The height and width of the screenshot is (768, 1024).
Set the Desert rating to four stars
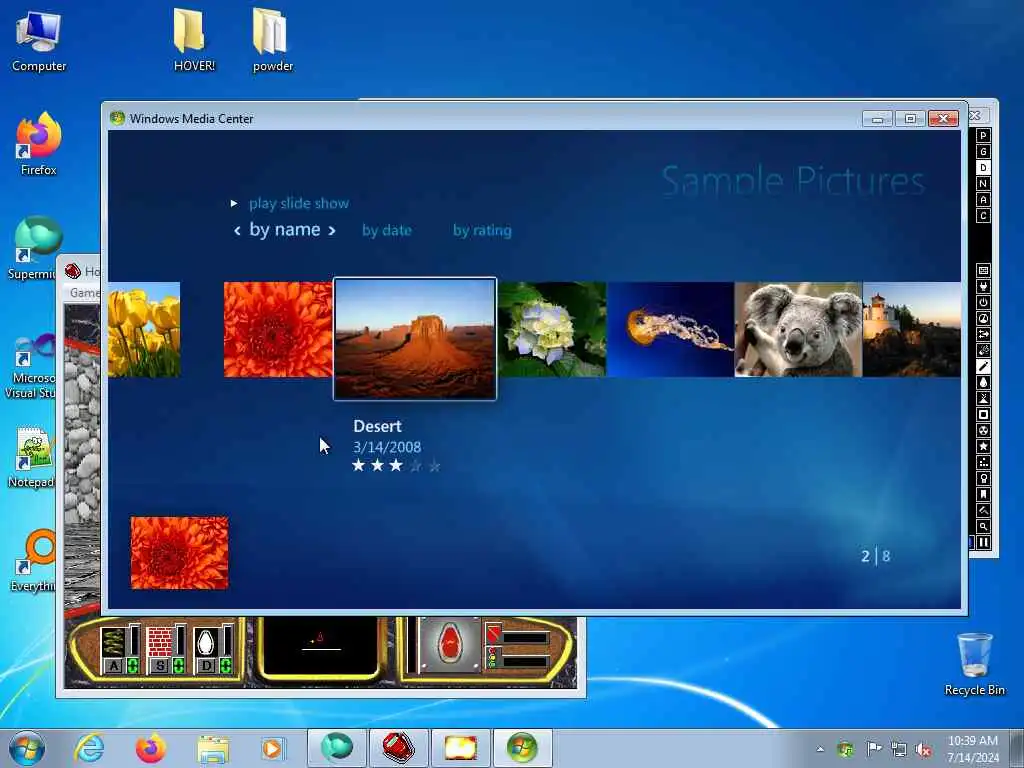pyautogui.click(x=415, y=466)
